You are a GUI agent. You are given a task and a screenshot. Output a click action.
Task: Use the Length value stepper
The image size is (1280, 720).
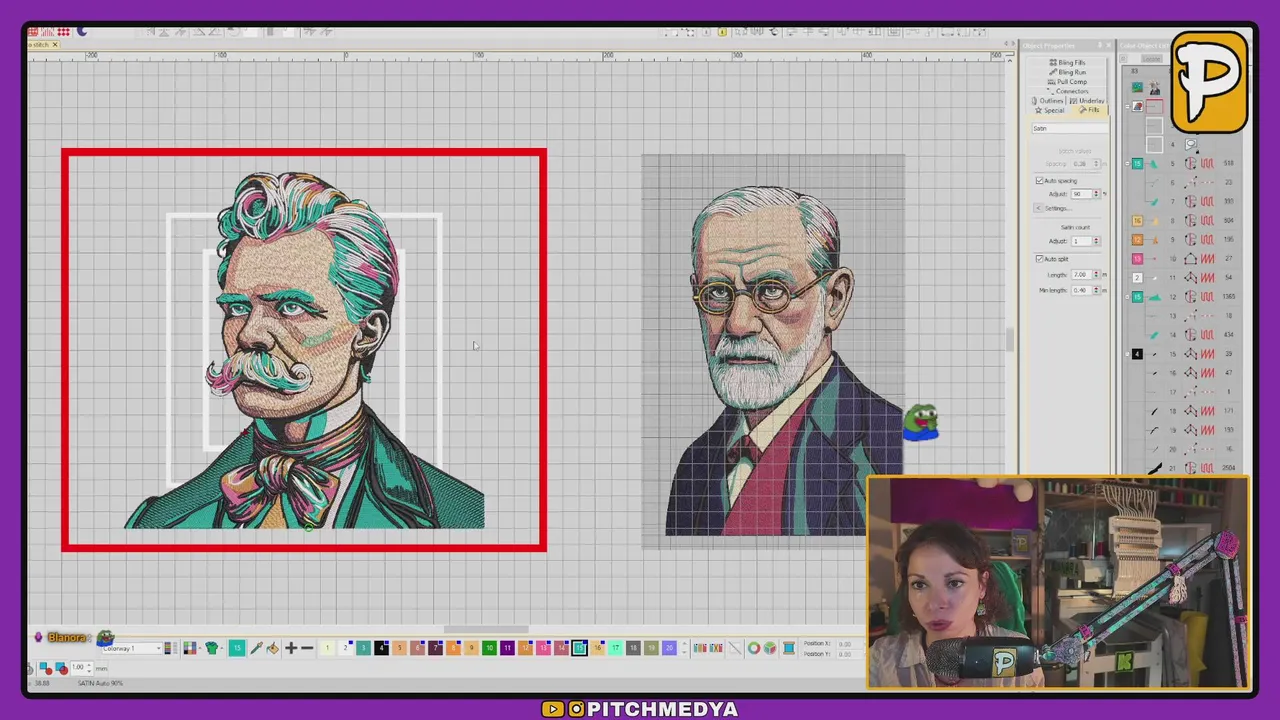pyautogui.click(x=1096, y=275)
